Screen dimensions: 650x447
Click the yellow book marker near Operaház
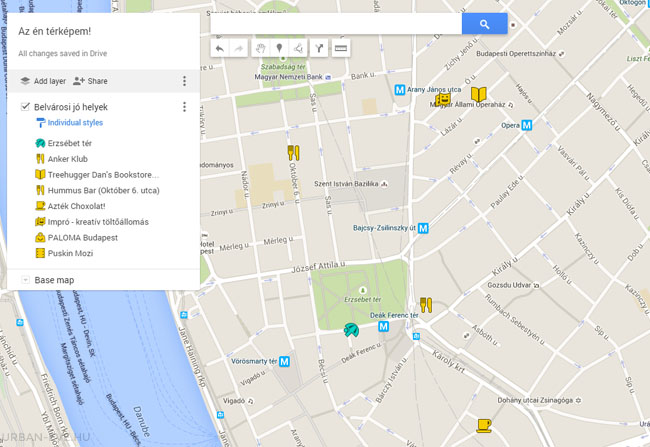[479, 95]
